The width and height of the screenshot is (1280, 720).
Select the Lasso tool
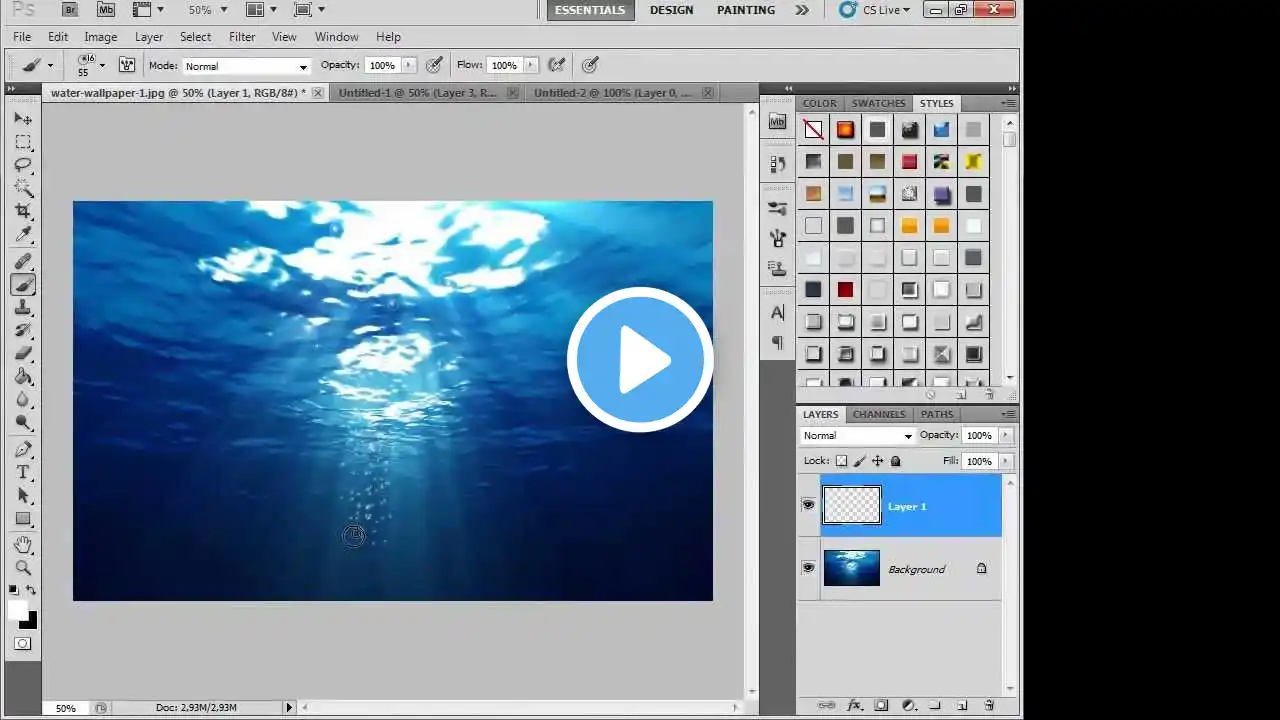click(x=23, y=165)
